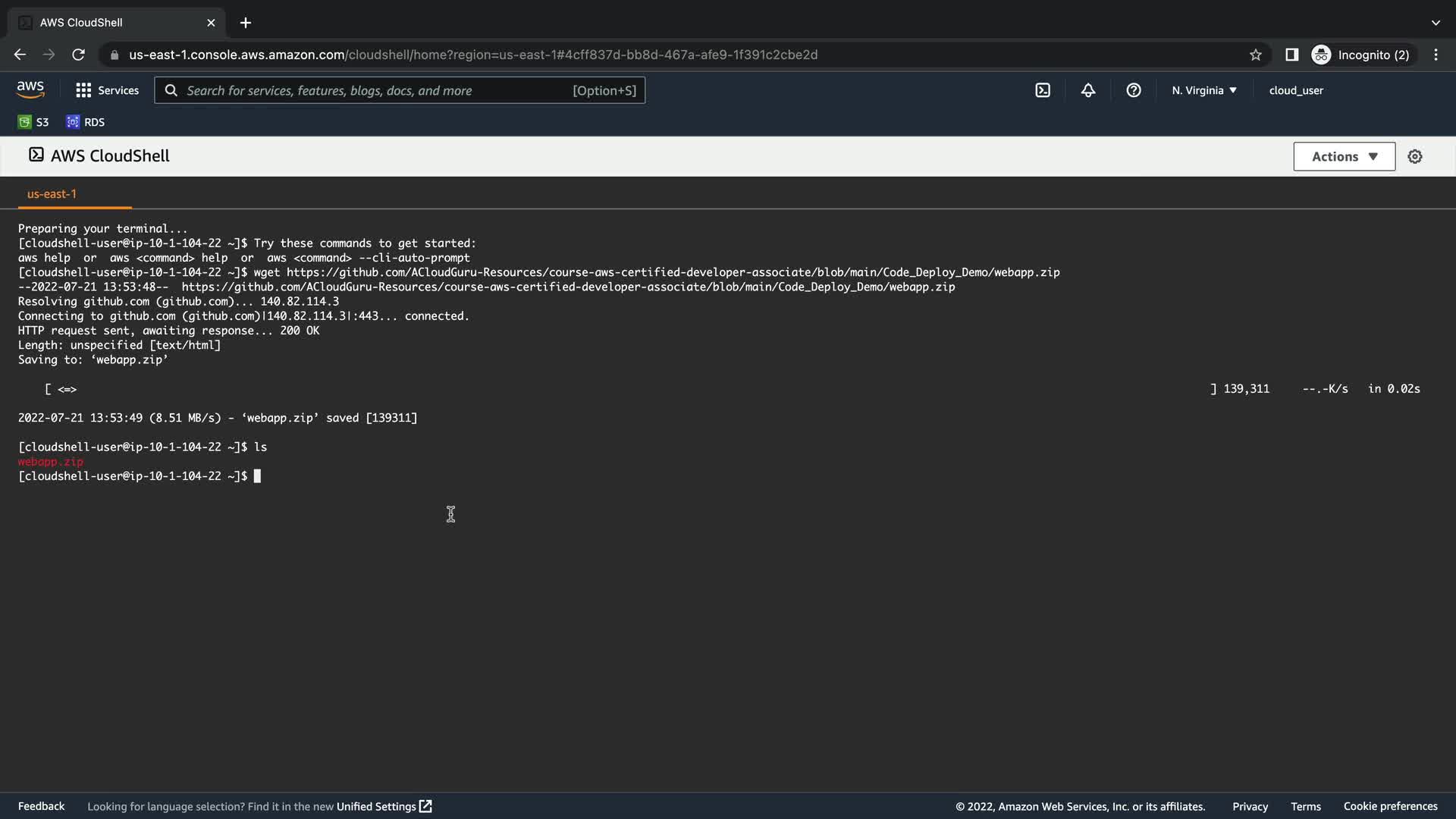Image resolution: width=1456 pixels, height=819 pixels.
Task: Open the Unified Settings link
Action: (x=384, y=806)
